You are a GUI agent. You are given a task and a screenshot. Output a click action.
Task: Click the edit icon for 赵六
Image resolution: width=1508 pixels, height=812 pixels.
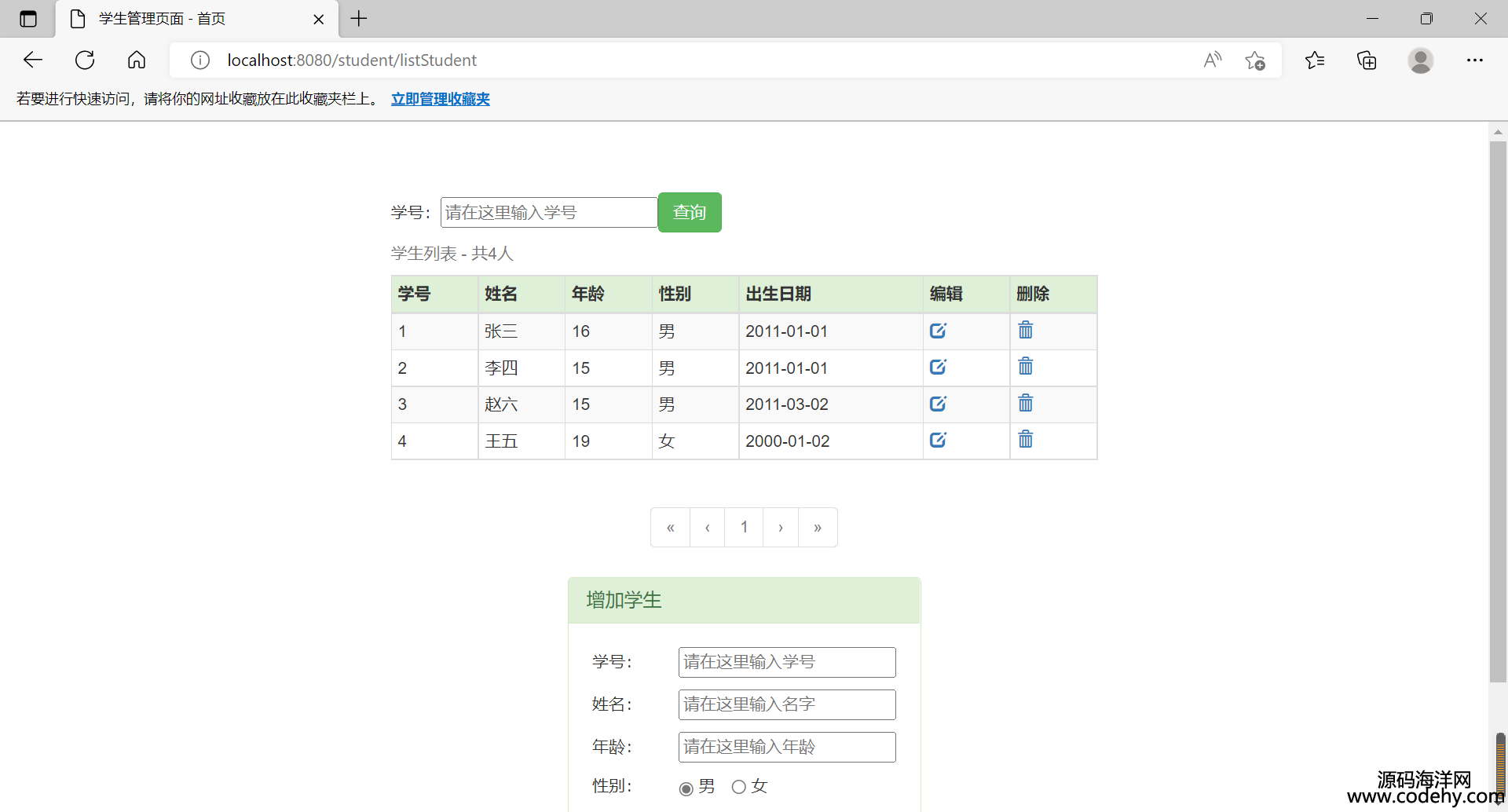coord(938,404)
